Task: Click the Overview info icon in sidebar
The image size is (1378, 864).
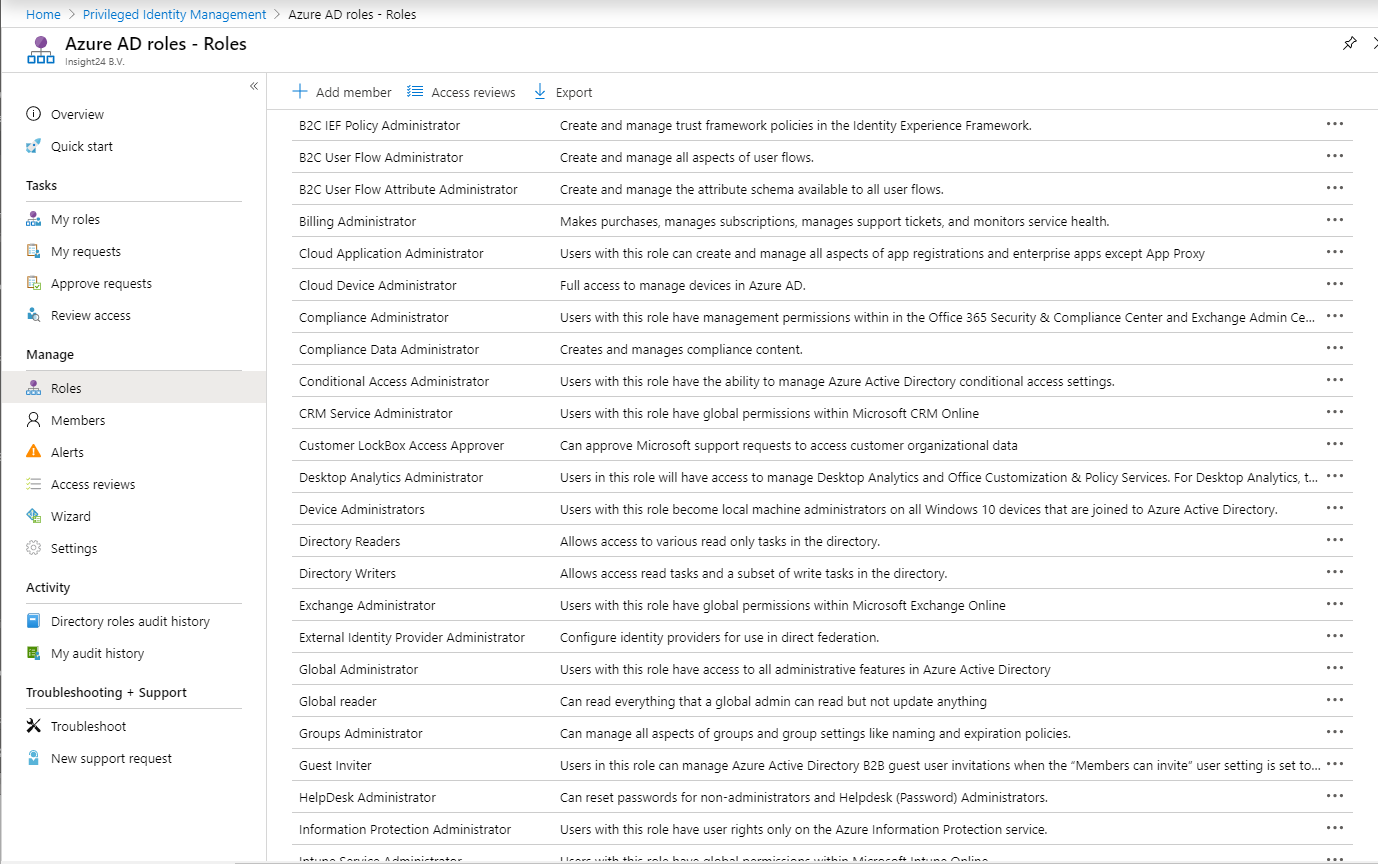Action: 34,114
